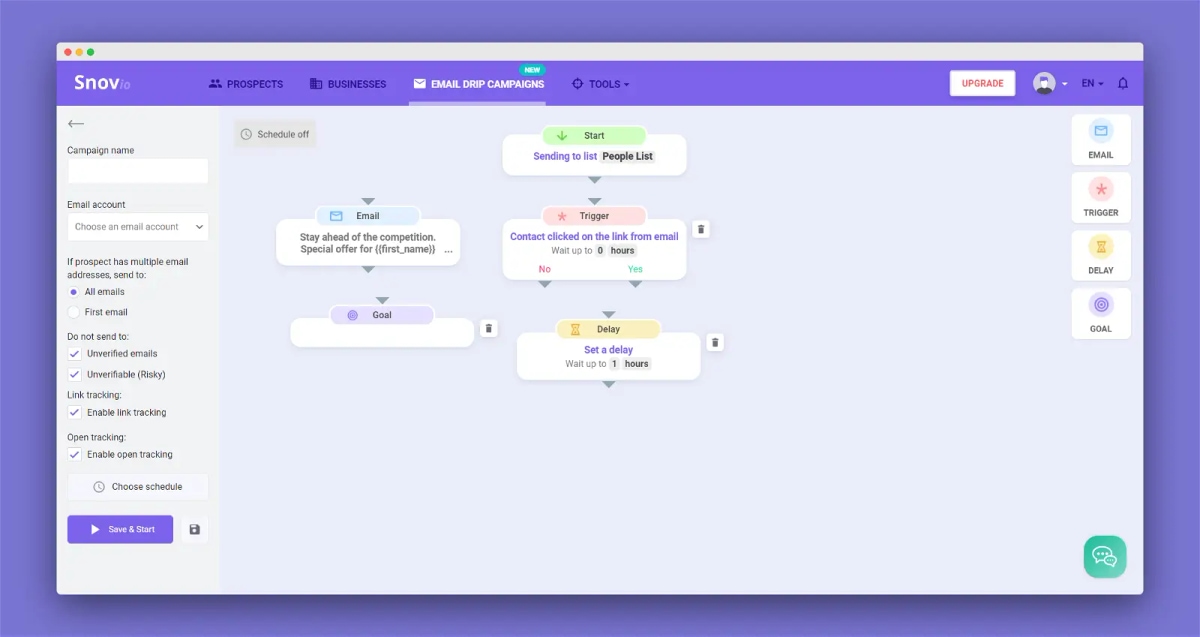The height and width of the screenshot is (637, 1200).
Task: Uncheck the Unverified emails checkbox
Action: point(74,354)
